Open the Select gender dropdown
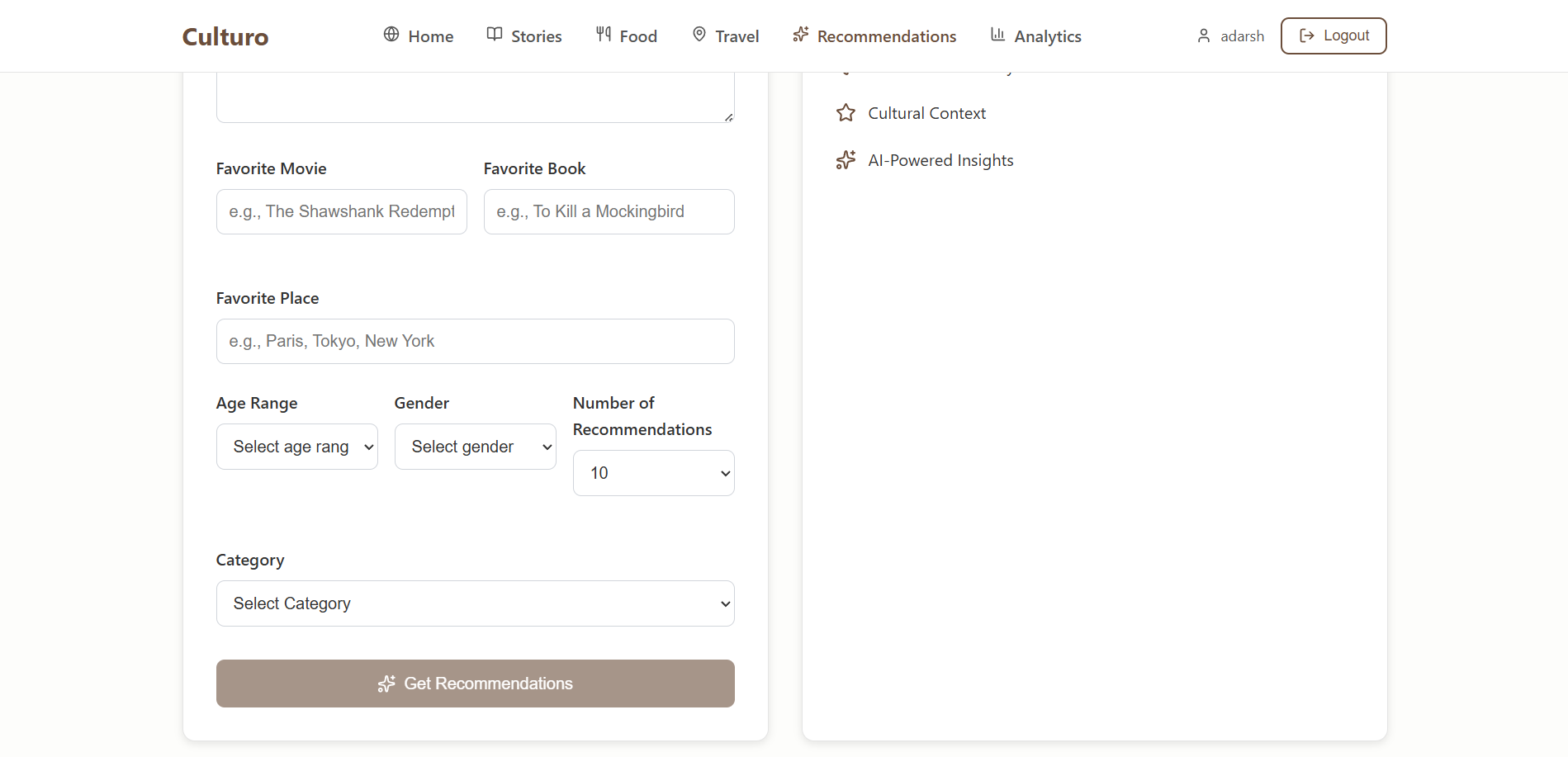This screenshot has width=1568, height=757. coord(476,447)
